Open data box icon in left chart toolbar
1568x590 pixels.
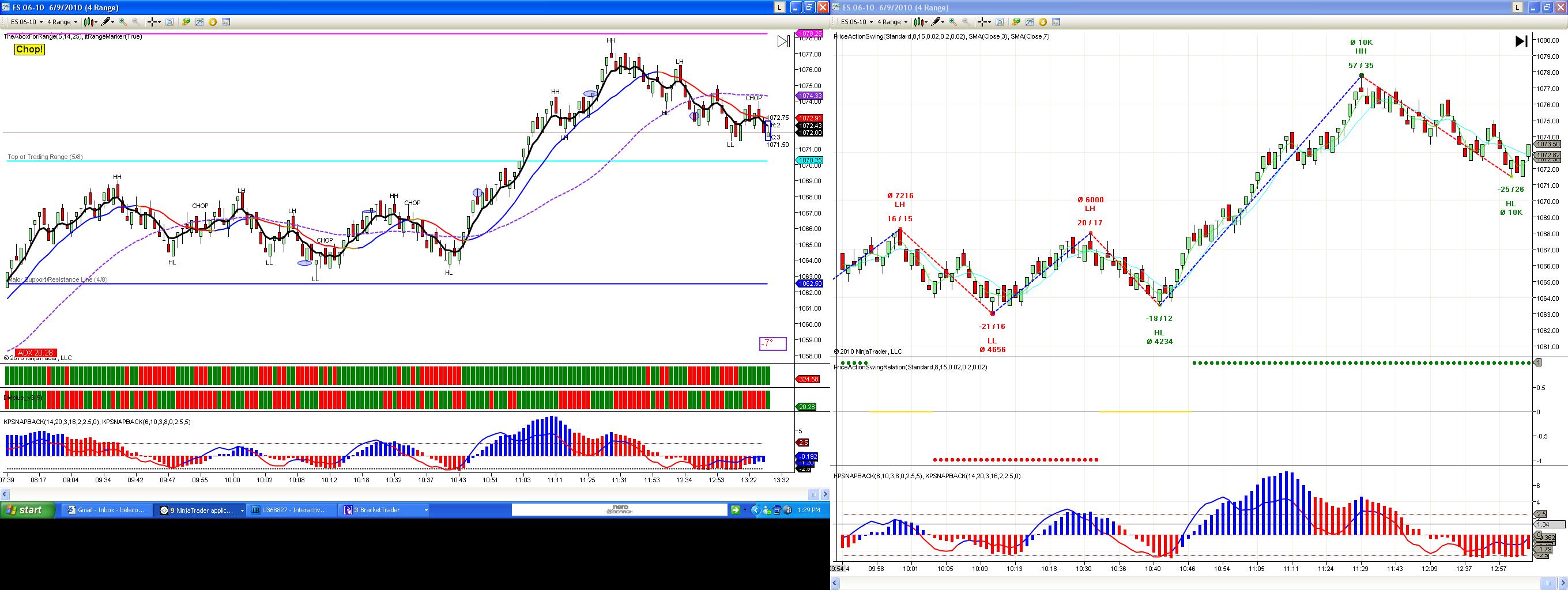point(226,22)
